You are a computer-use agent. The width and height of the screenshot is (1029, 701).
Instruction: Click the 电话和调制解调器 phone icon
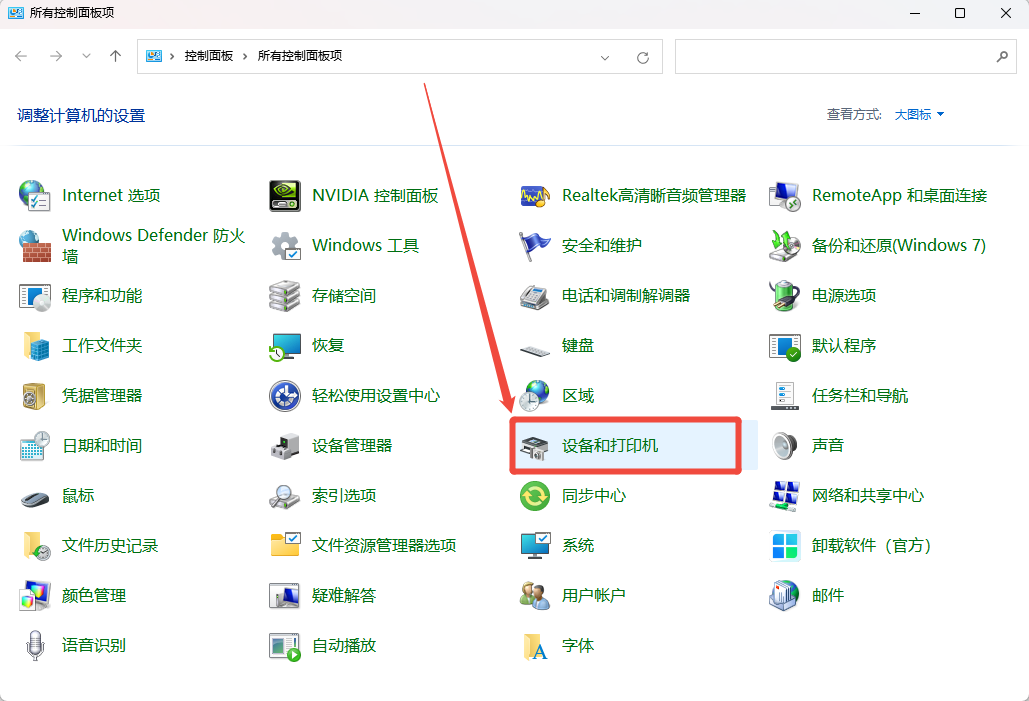(535, 296)
